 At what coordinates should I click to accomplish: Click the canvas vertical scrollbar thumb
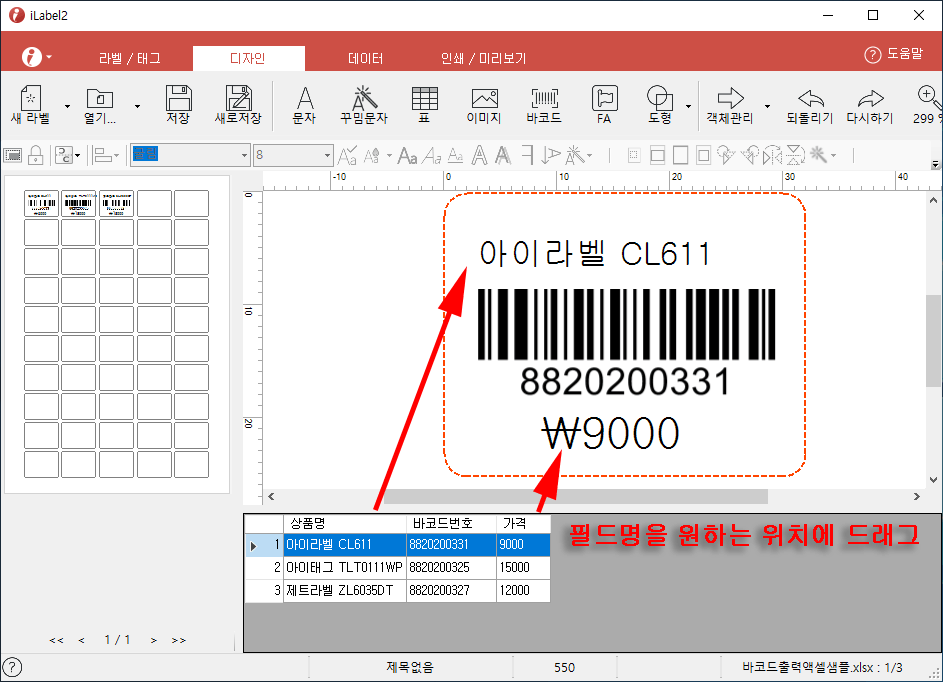click(x=933, y=340)
